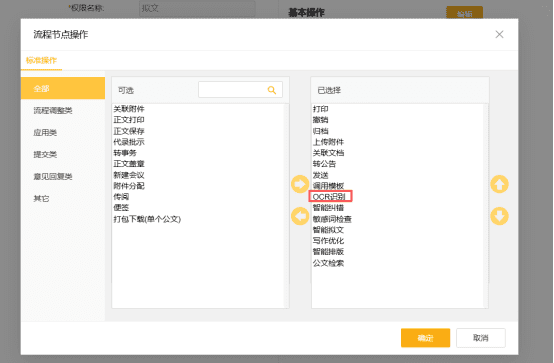Select 正文打印 in the available list
This screenshot has width=554, height=363.
point(129,120)
